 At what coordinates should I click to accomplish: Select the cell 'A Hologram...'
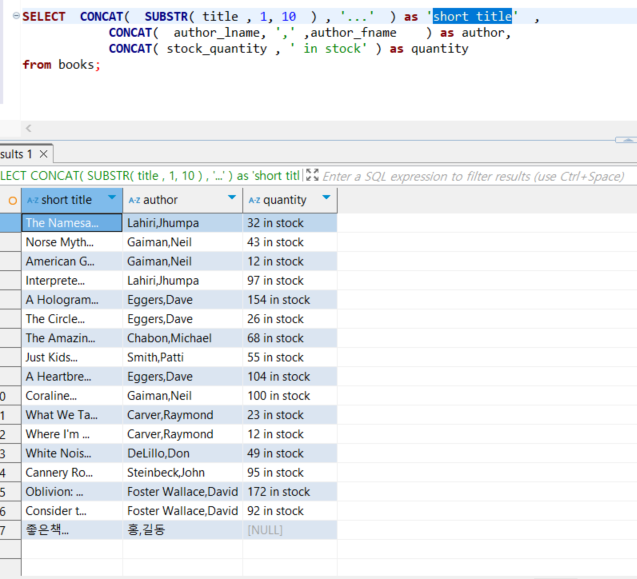pos(72,300)
